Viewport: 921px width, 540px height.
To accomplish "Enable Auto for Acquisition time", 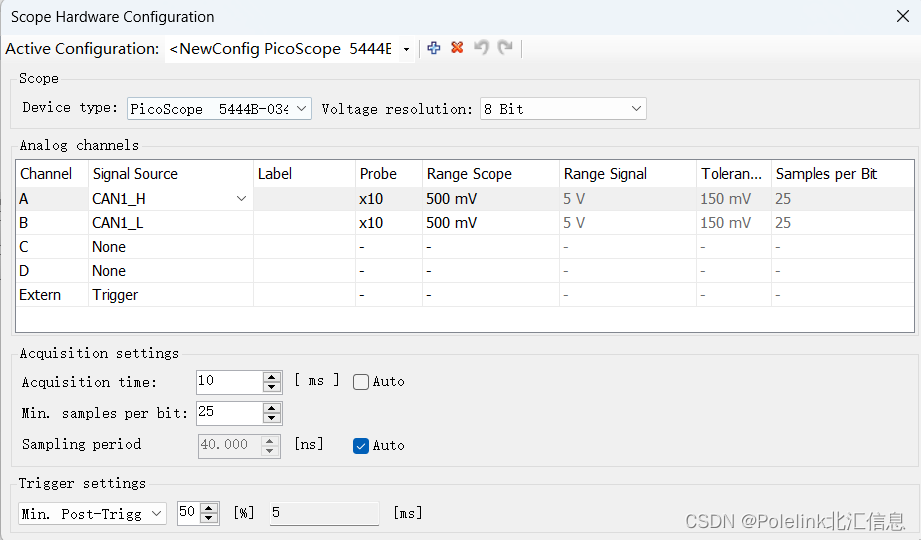I will [x=361, y=382].
